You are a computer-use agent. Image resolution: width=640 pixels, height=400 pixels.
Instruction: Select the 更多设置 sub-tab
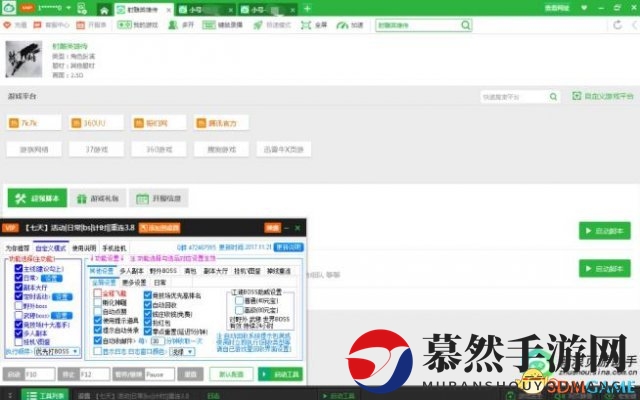point(134,282)
